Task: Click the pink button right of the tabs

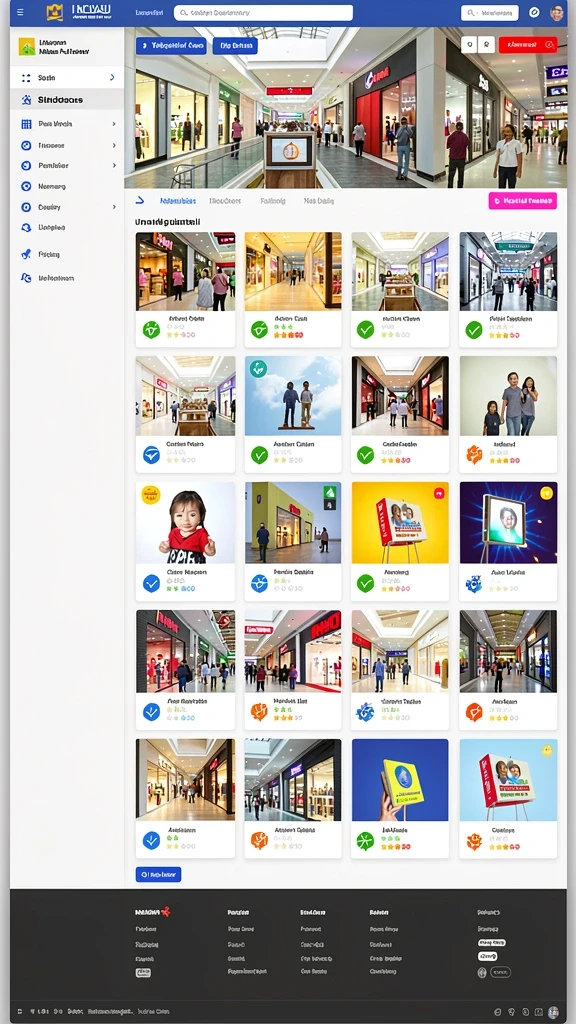Action: click(x=522, y=201)
